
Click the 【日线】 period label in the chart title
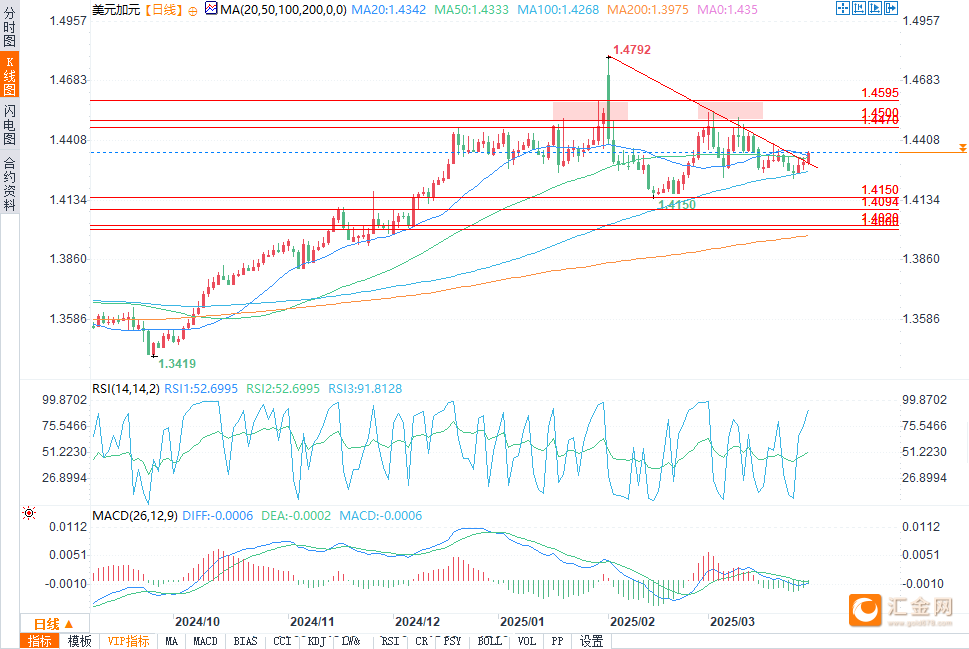coord(164,10)
